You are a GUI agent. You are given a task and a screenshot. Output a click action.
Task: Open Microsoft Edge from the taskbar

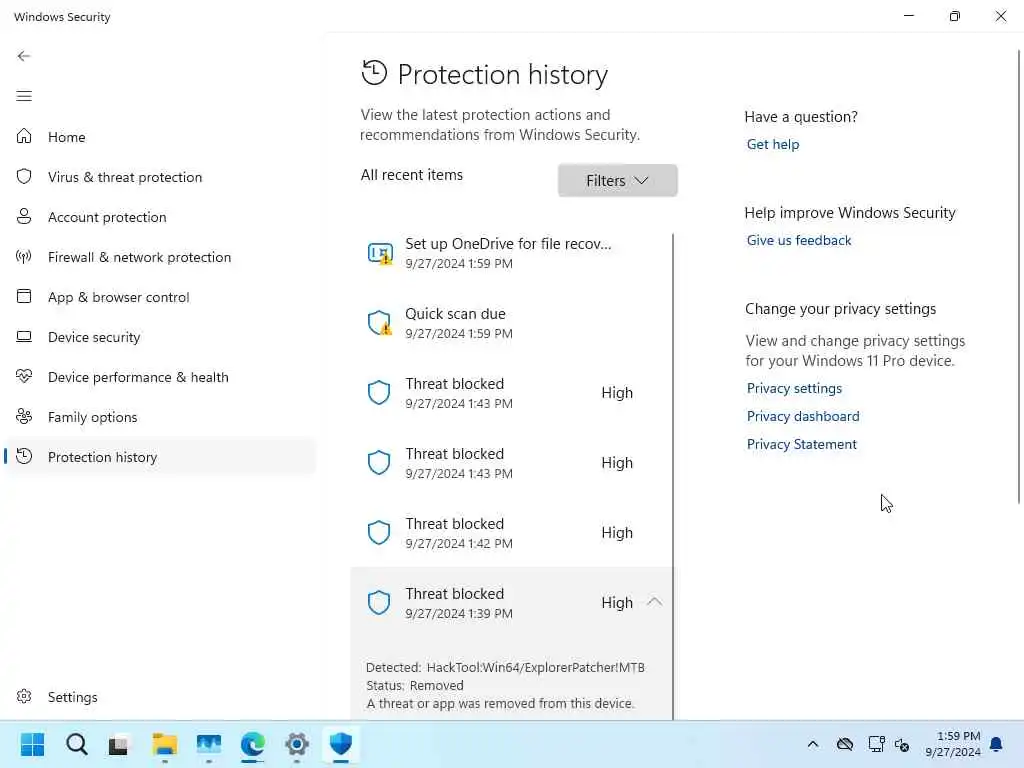253,744
